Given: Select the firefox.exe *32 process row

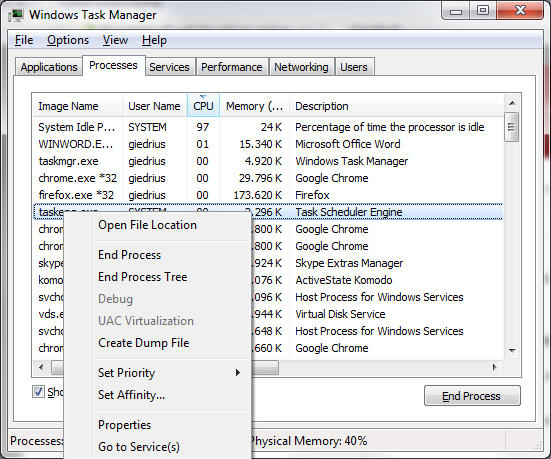Looking at the screenshot, I should click(x=268, y=195).
